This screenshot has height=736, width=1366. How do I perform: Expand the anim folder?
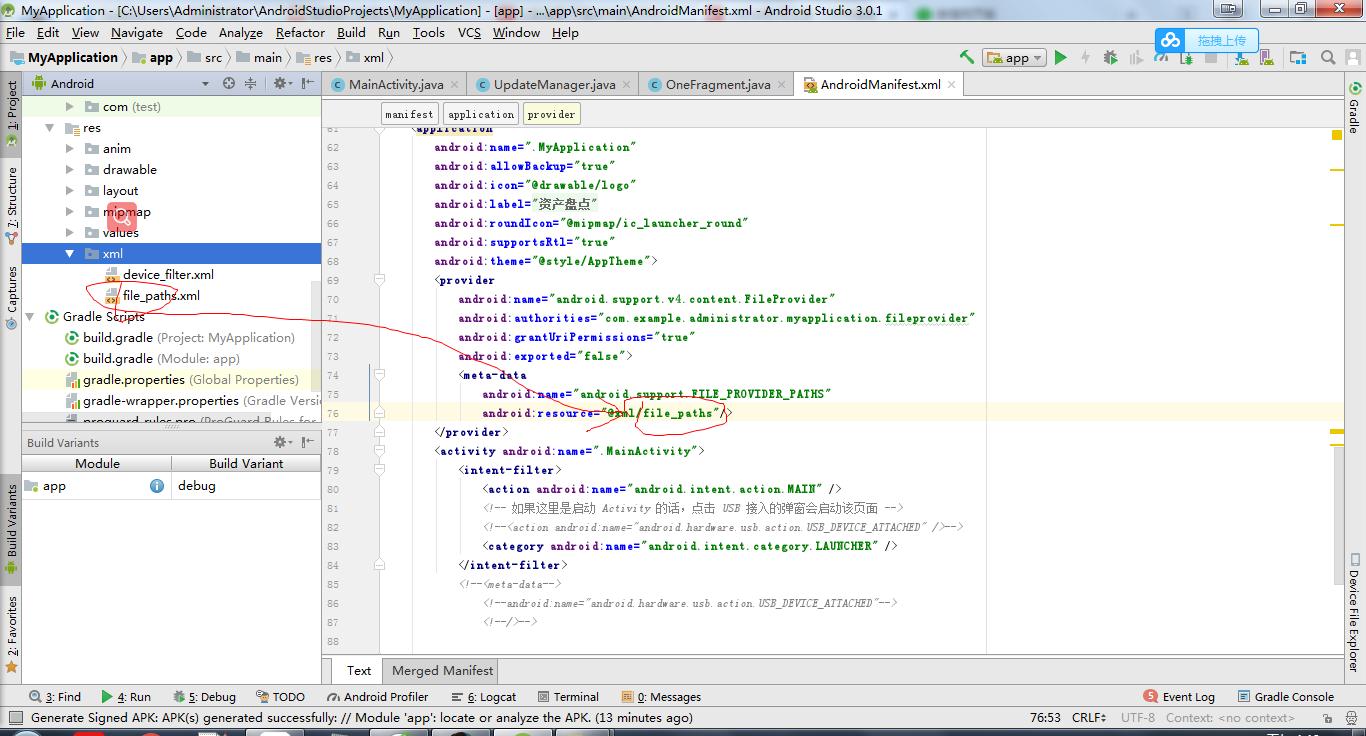coord(69,149)
